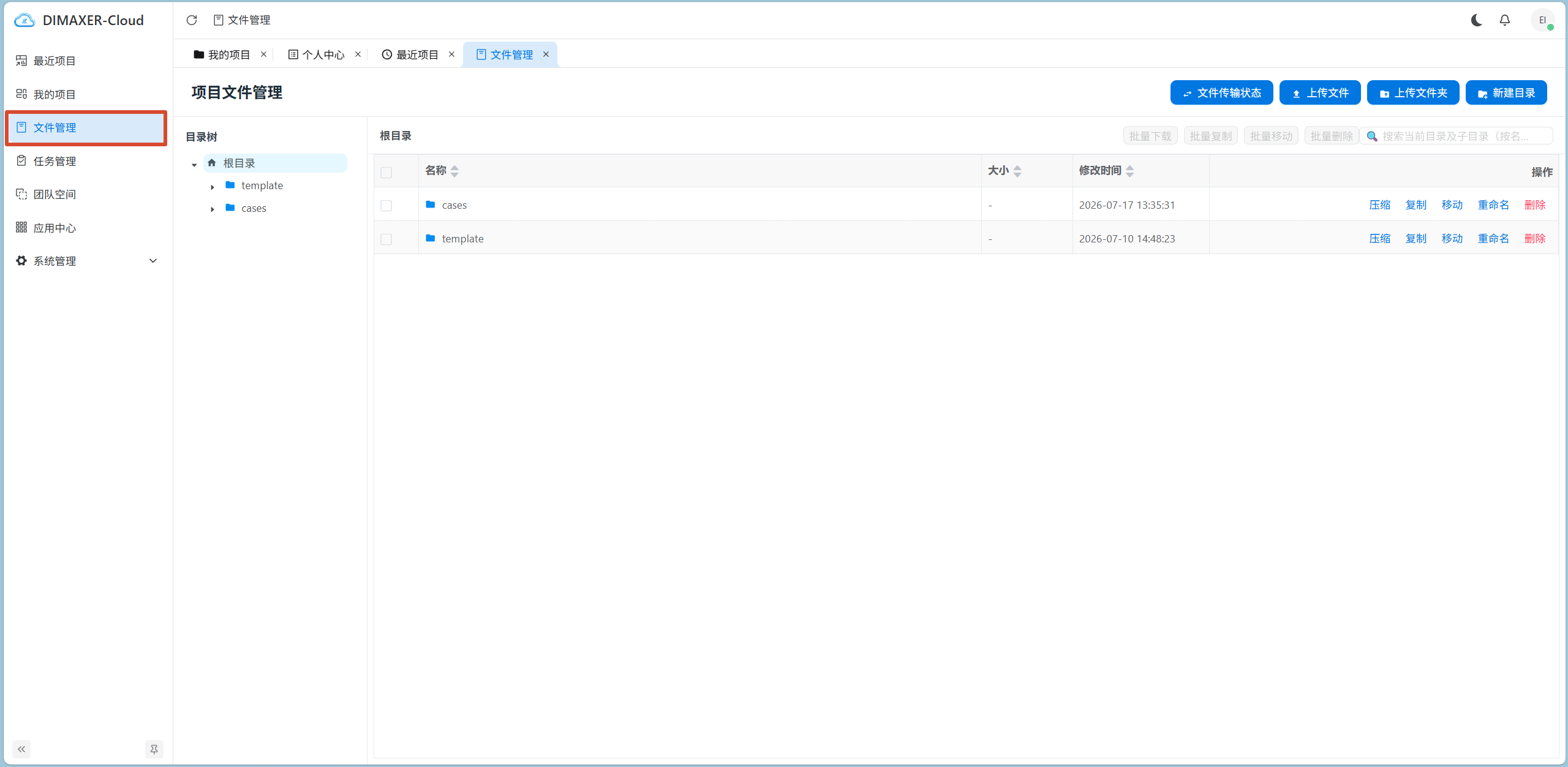Image resolution: width=1568 pixels, height=767 pixels.
Task: Expand the template folder in tree
Action: point(213,187)
